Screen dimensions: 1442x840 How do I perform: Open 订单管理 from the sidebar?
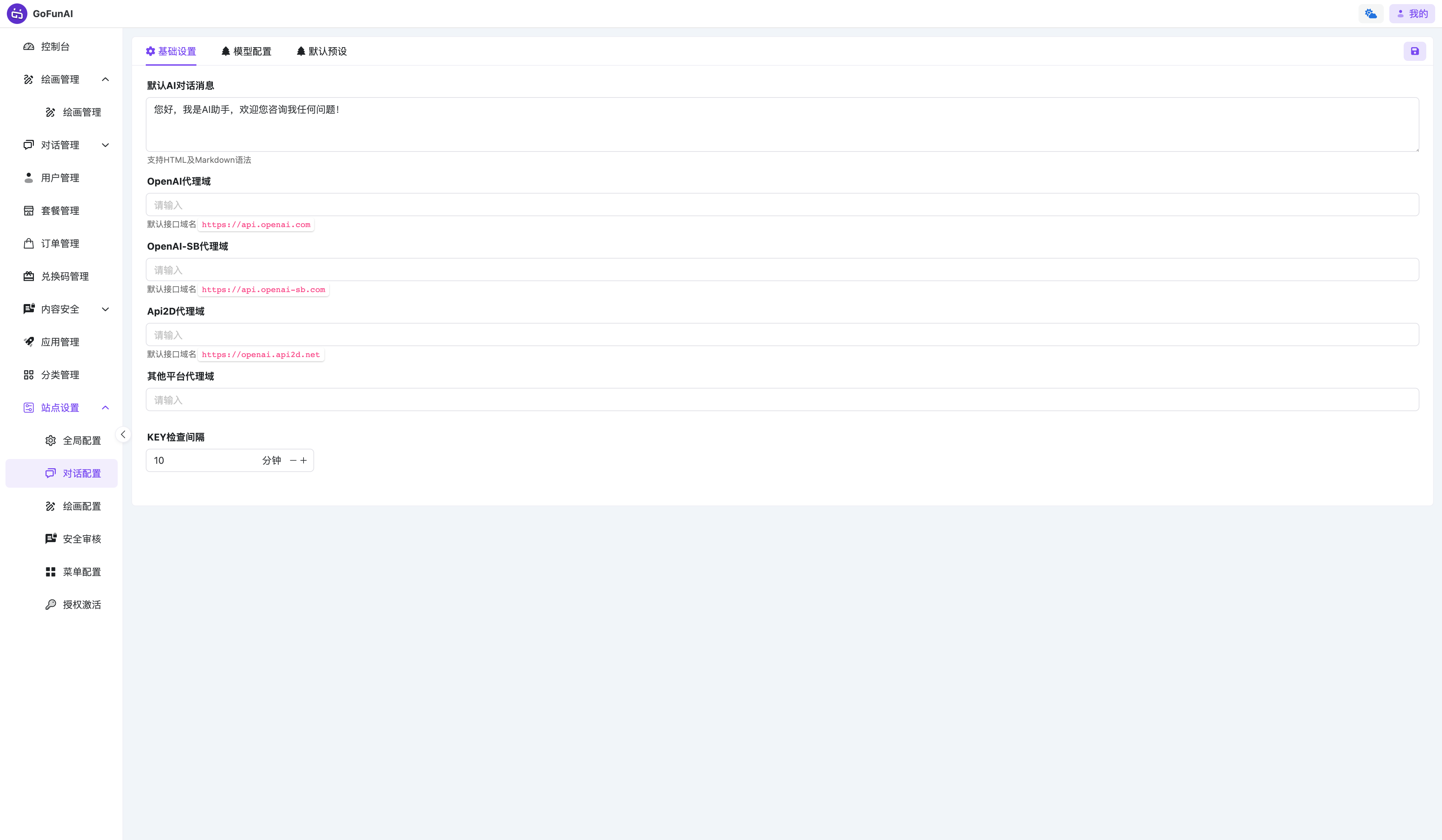pos(60,244)
